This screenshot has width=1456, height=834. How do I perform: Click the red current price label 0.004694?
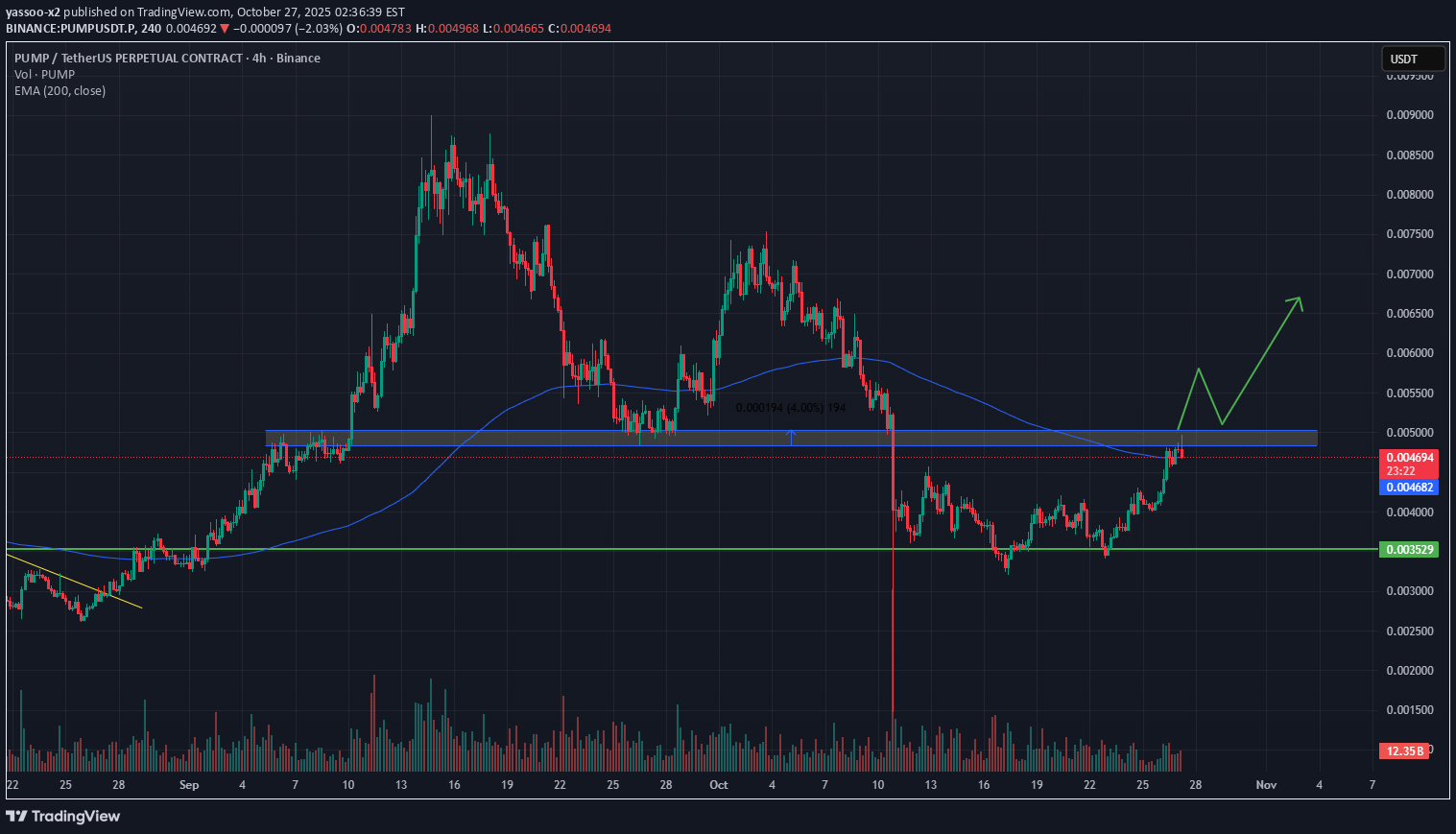[1410, 458]
